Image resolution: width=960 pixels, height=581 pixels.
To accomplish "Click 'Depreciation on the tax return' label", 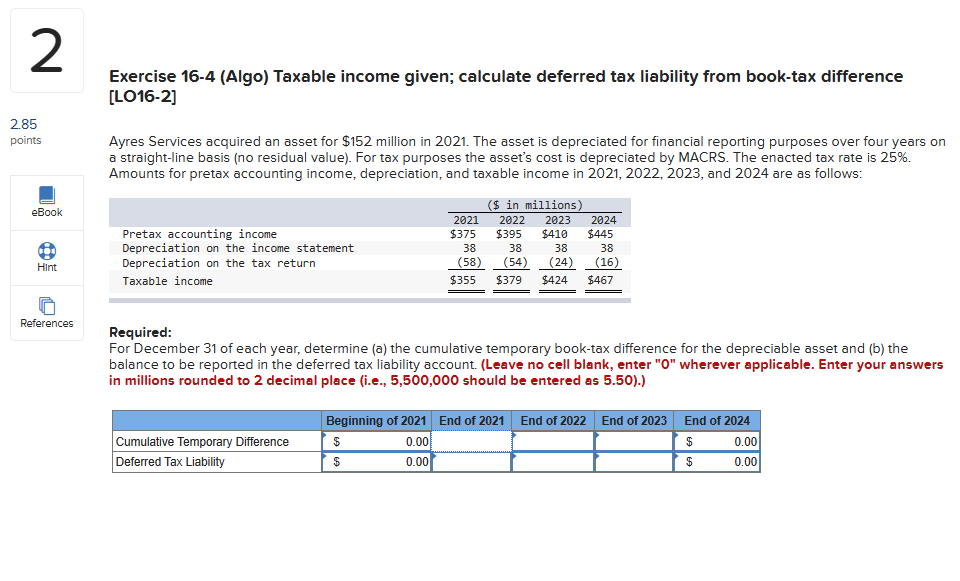I will click(x=219, y=263).
